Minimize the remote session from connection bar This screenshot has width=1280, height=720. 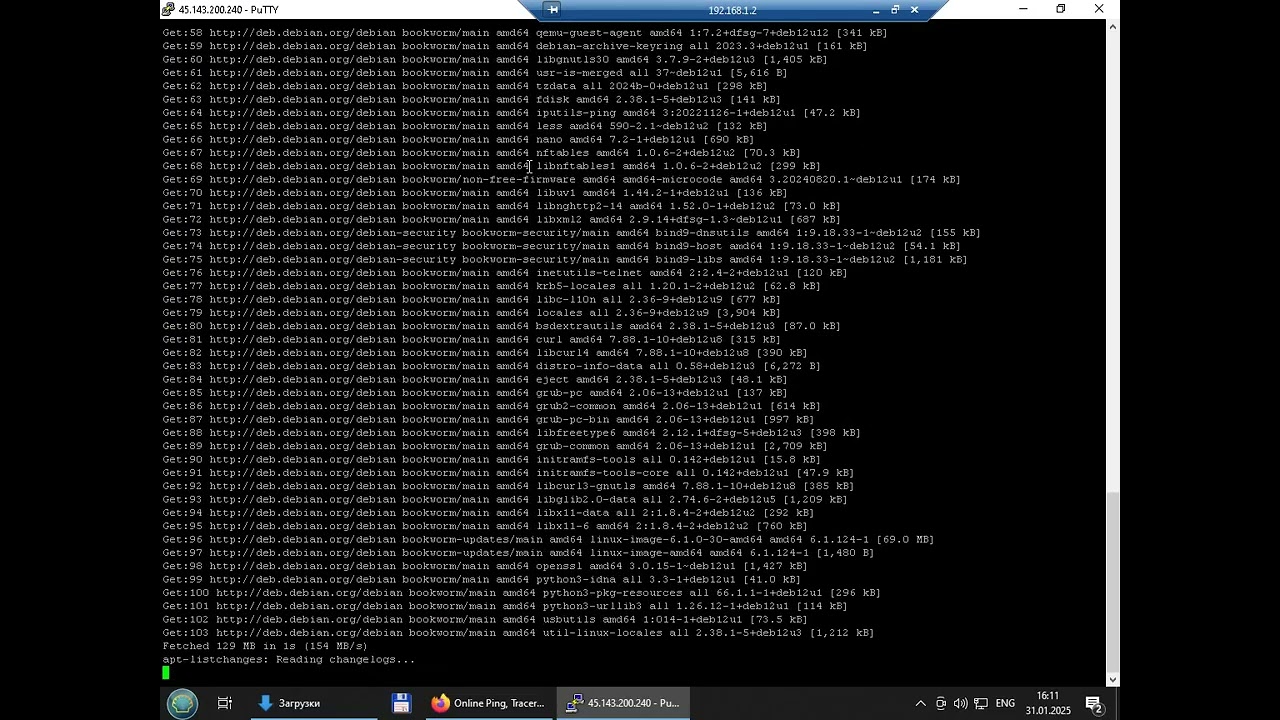click(x=876, y=10)
